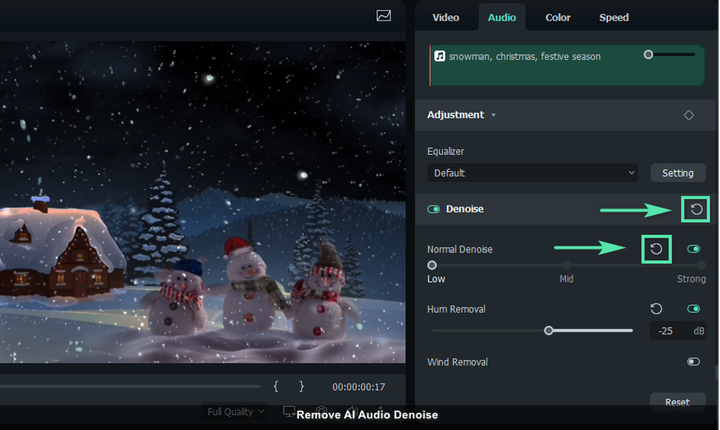The image size is (720, 430).
Task: Collapse the Adjustment section arrow
Action: click(x=493, y=115)
